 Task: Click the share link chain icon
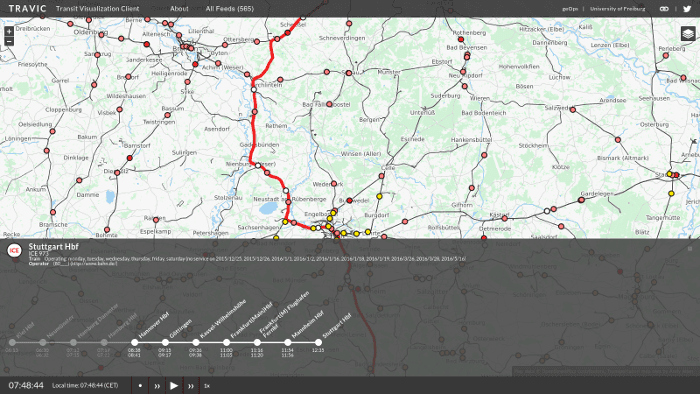pos(664,8)
